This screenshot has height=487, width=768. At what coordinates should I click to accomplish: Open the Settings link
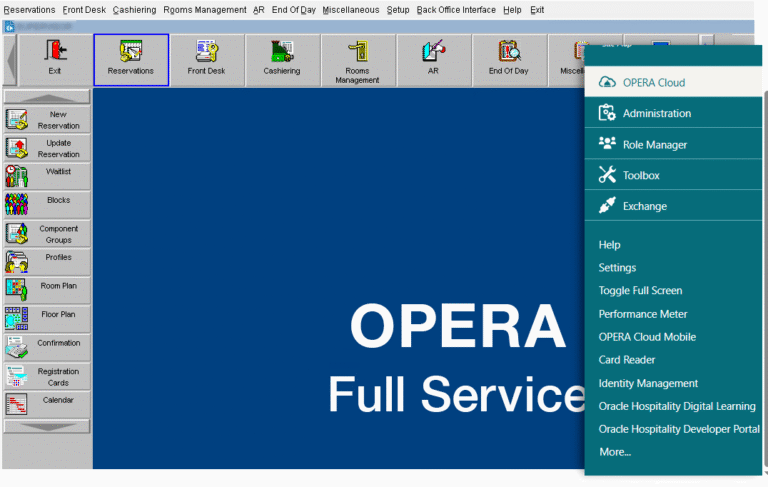(x=617, y=268)
